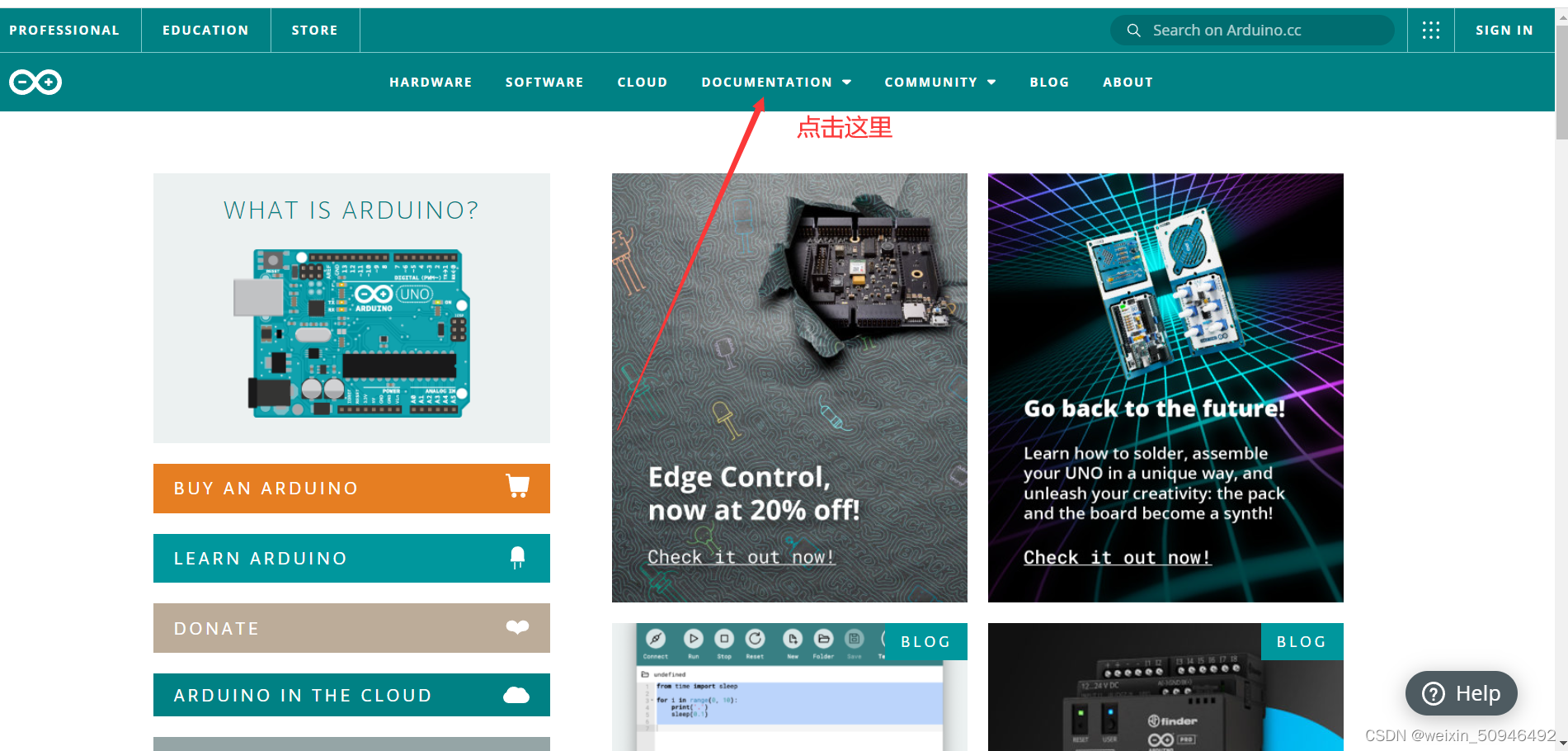Open the Edge Control promo image

[x=789, y=388]
